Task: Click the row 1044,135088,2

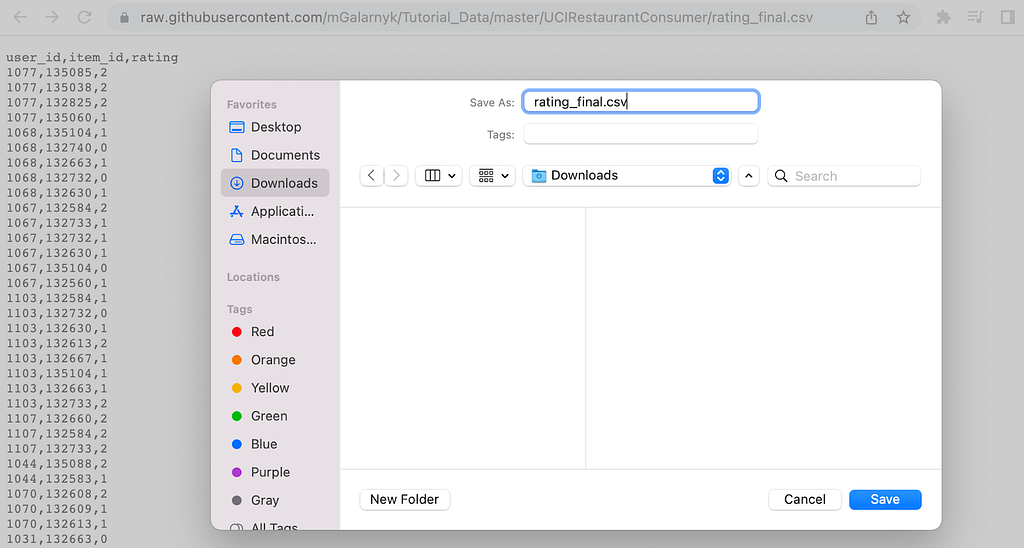Action: point(57,464)
